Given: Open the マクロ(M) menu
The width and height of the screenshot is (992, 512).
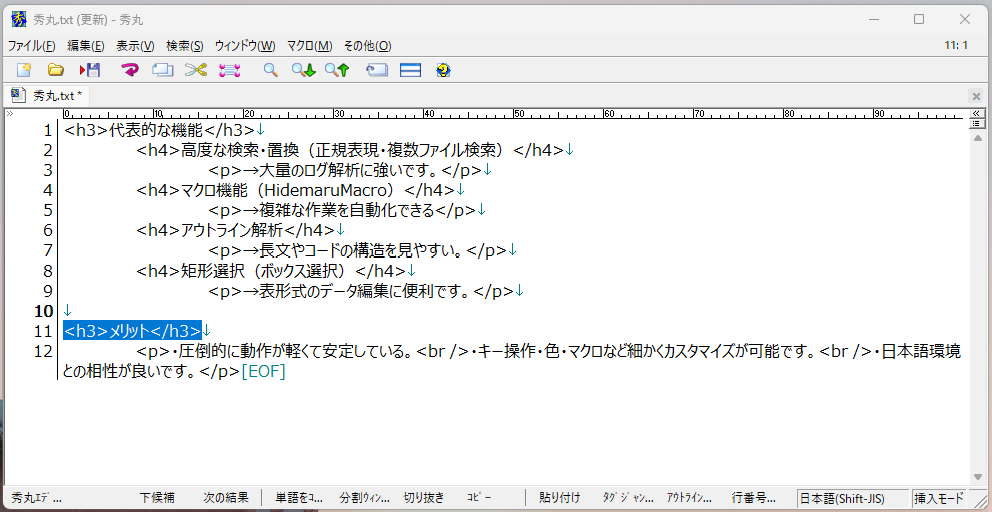Looking at the screenshot, I should [x=309, y=46].
